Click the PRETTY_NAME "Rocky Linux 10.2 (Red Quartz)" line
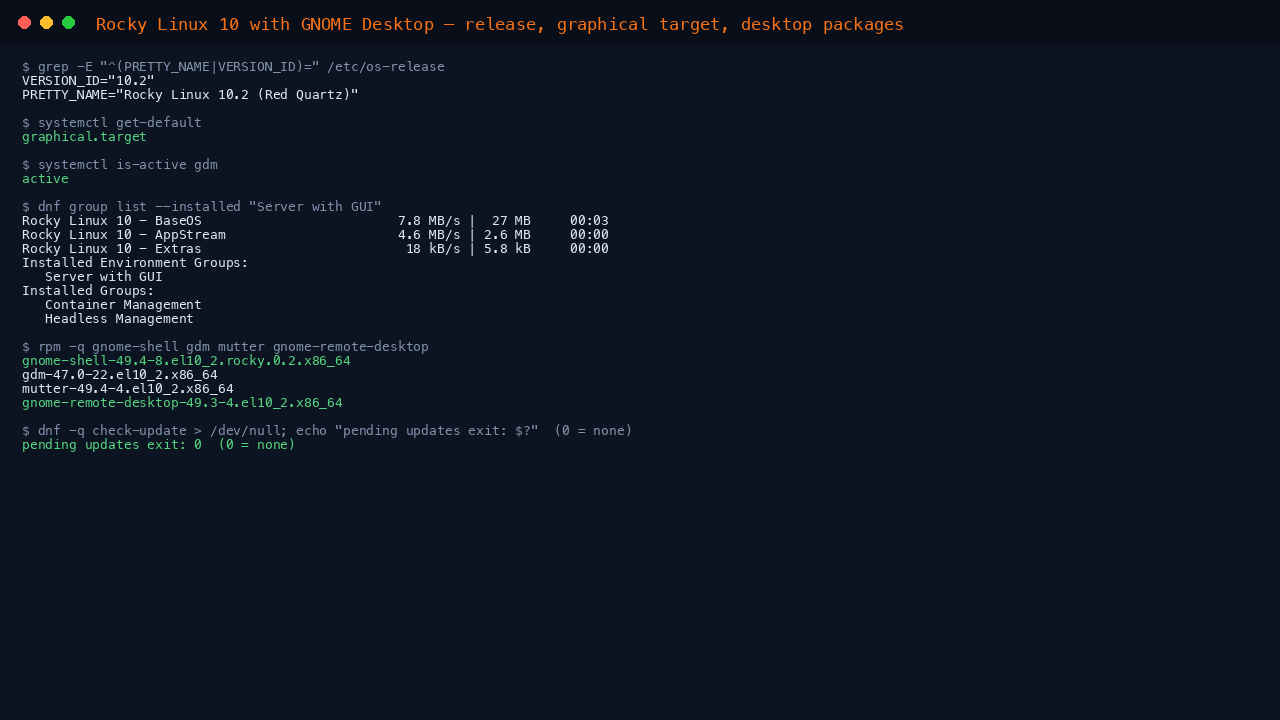Screen dimensions: 1280x720 (x=190, y=95)
